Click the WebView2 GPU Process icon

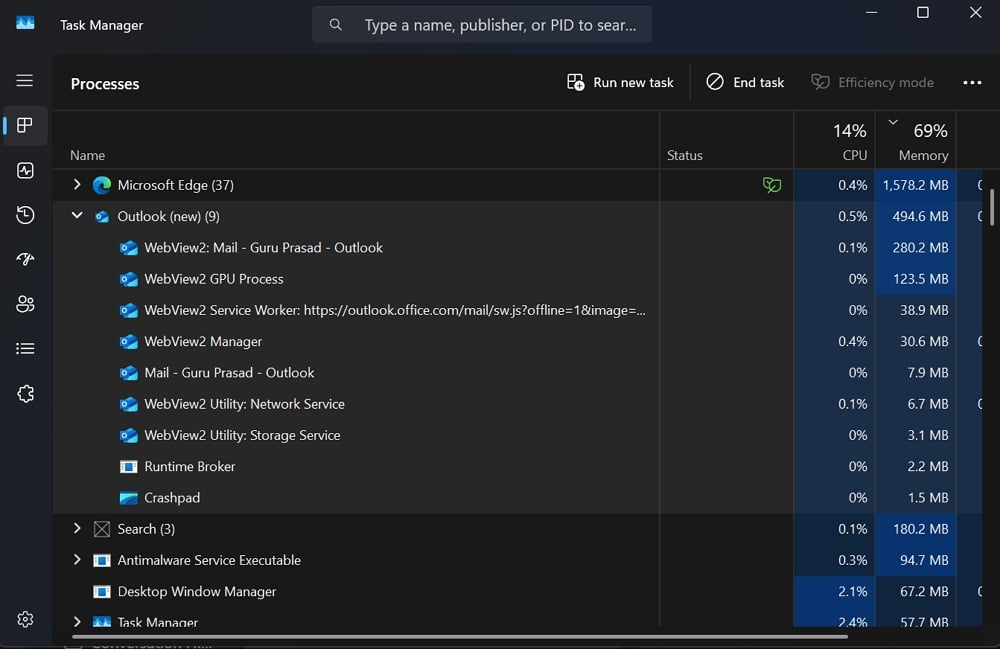(x=129, y=279)
